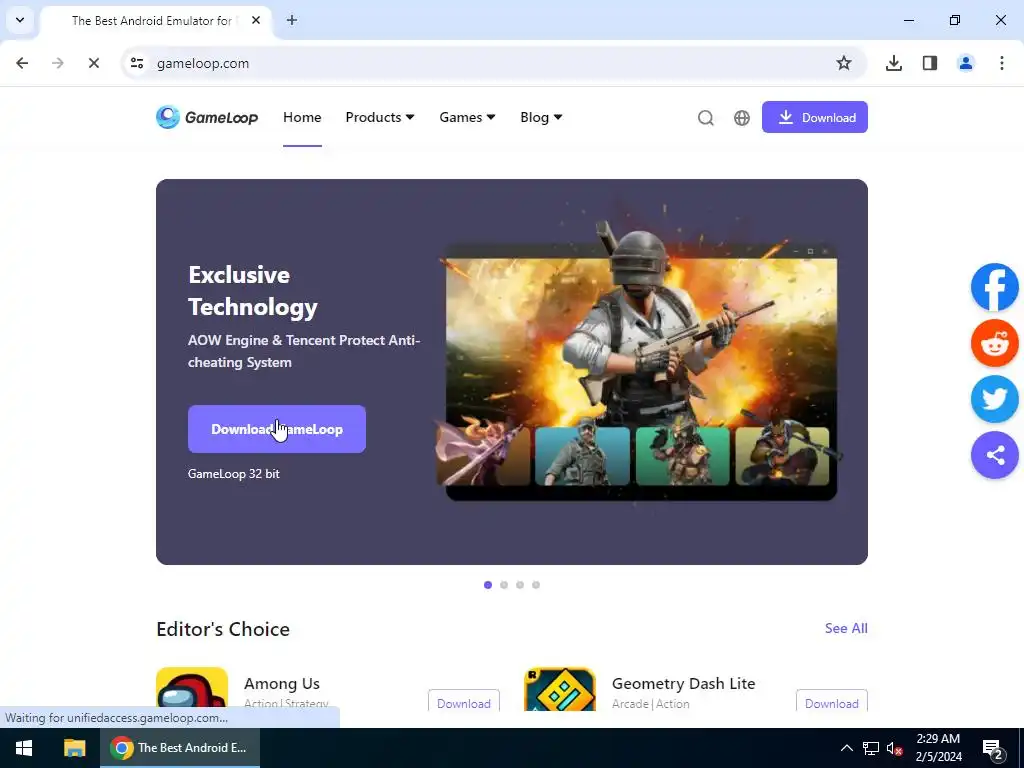Share page via Reddit icon

[x=995, y=344]
